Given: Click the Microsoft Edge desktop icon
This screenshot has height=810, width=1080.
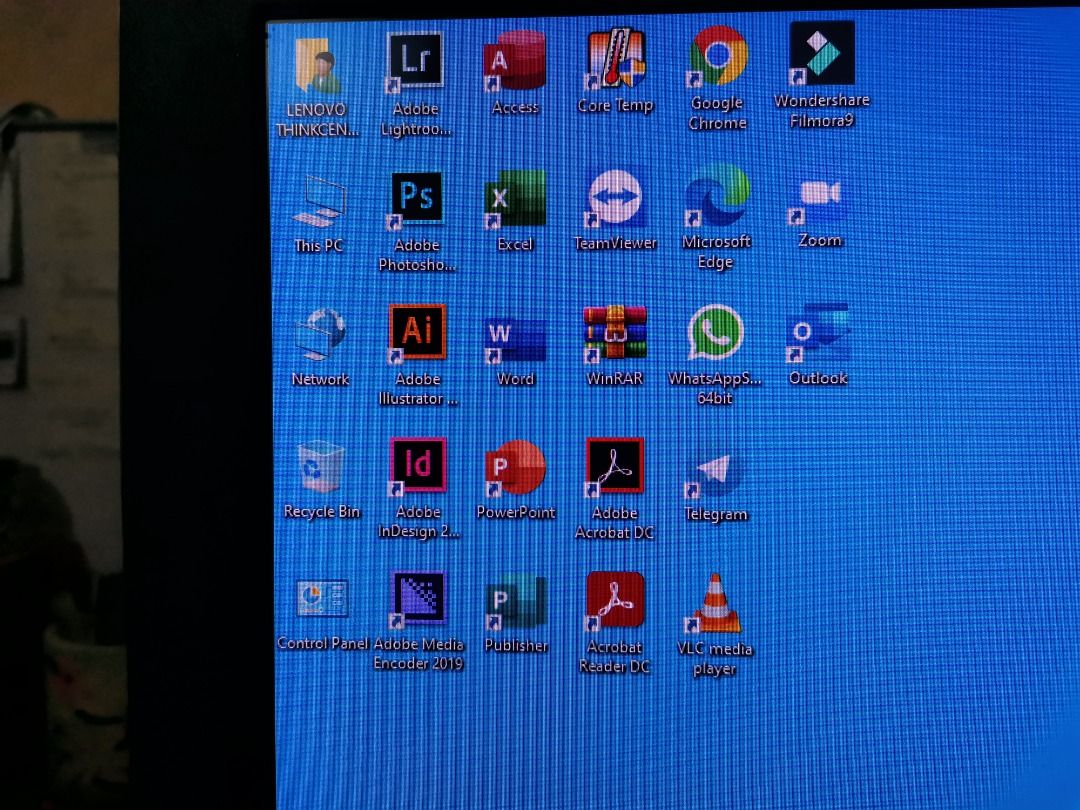Looking at the screenshot, I should [x=716, y=196].
